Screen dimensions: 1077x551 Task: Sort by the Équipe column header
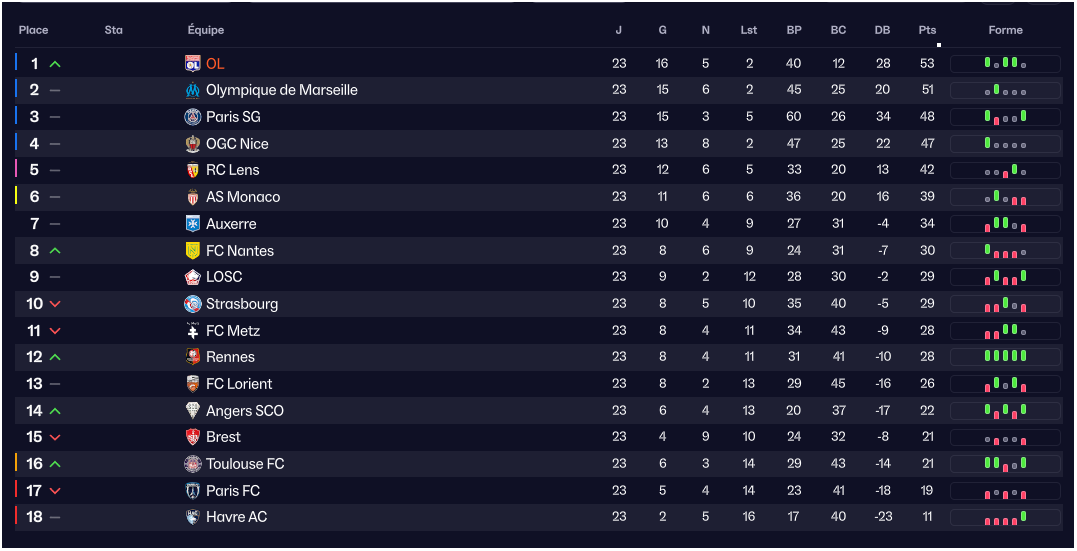(206, 30)
